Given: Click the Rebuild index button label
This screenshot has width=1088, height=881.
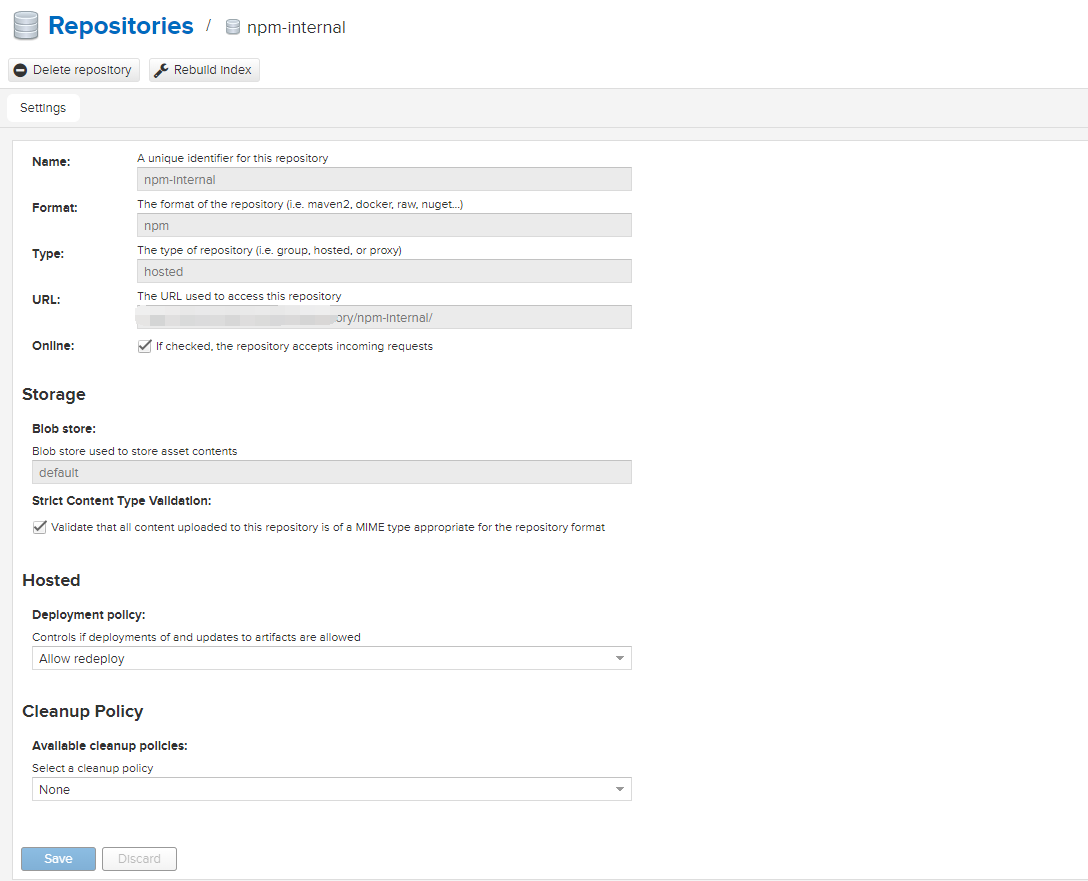Looking at the screenshot, I should tap(213, 70).
